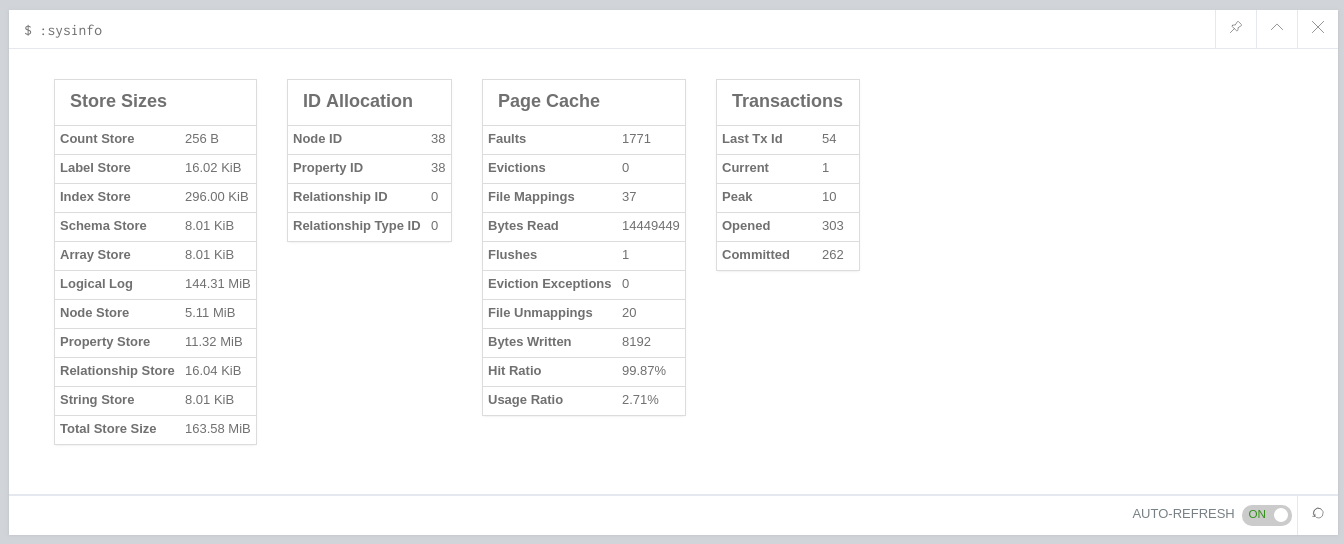Click the Committed transactions count
Viewport: 1344px width, 544px height.
pyautogui.click(x=833, y=255)
